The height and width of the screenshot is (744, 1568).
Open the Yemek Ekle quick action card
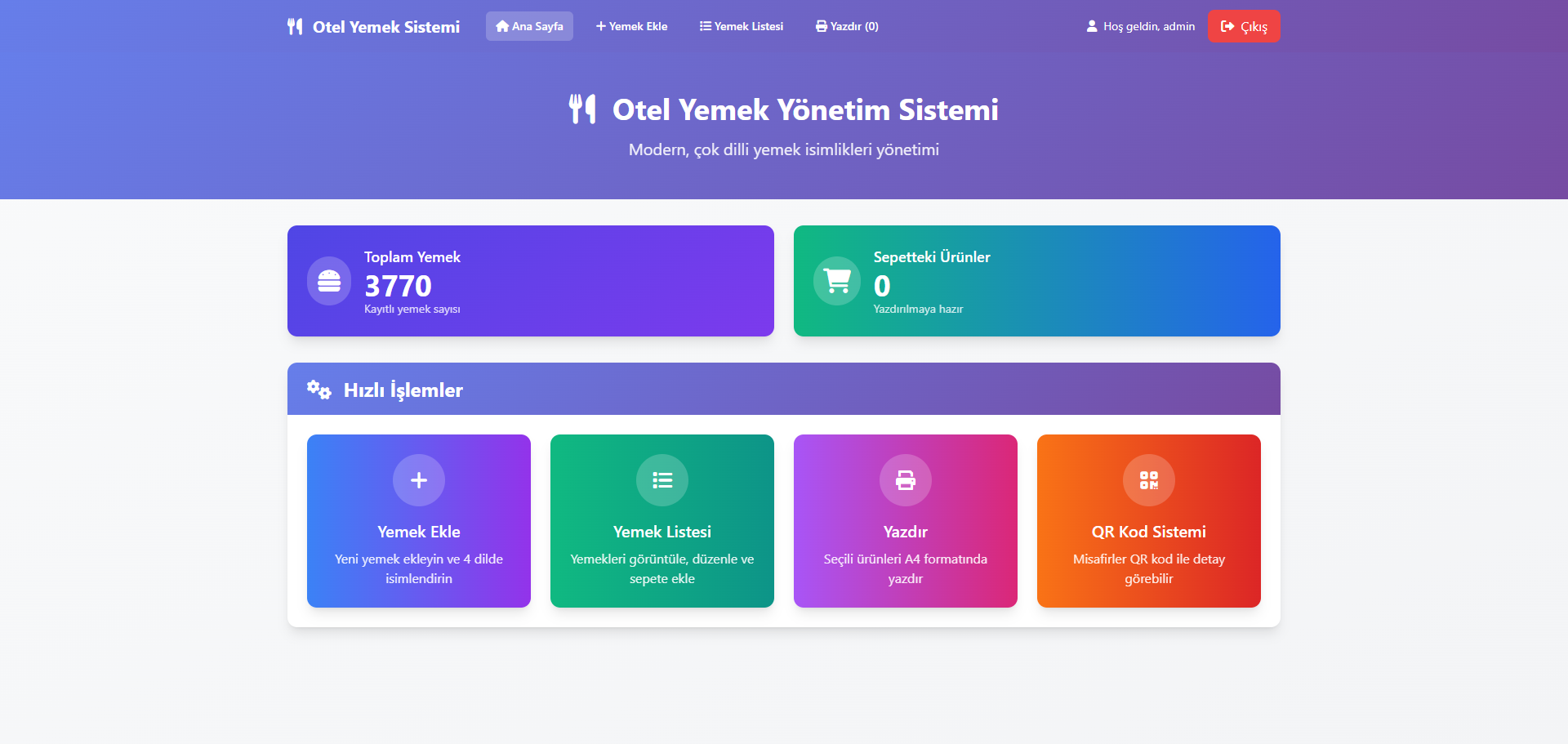tap(419, 521)
